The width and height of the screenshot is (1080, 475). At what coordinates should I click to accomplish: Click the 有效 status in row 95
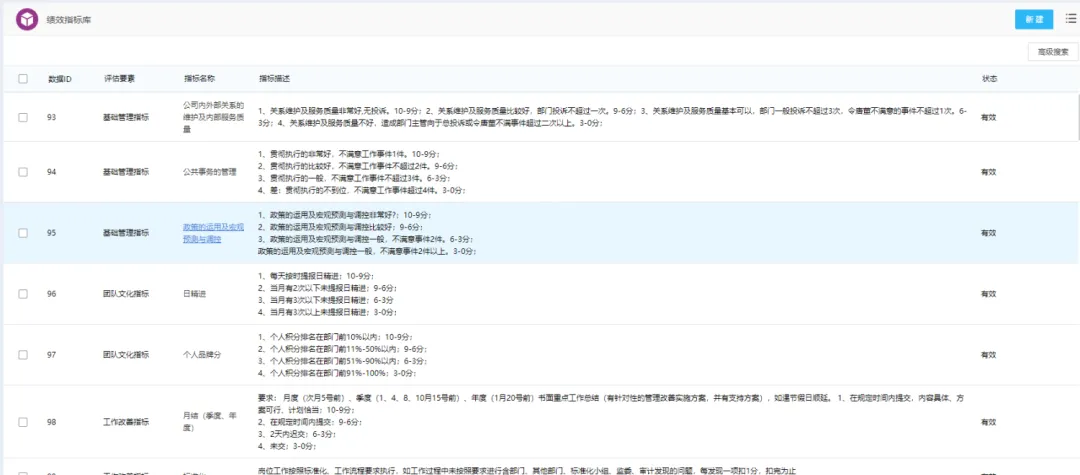(x=988, y=233)
